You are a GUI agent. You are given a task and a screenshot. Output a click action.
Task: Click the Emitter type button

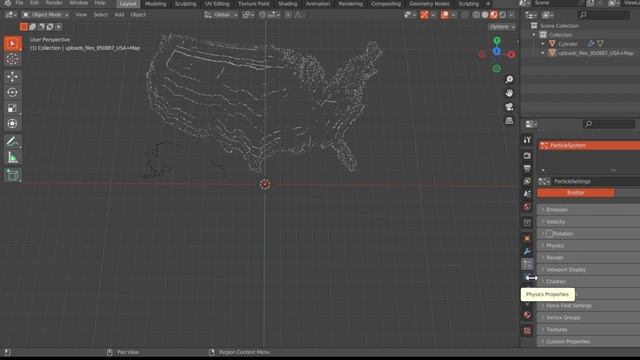click(576, 193)
